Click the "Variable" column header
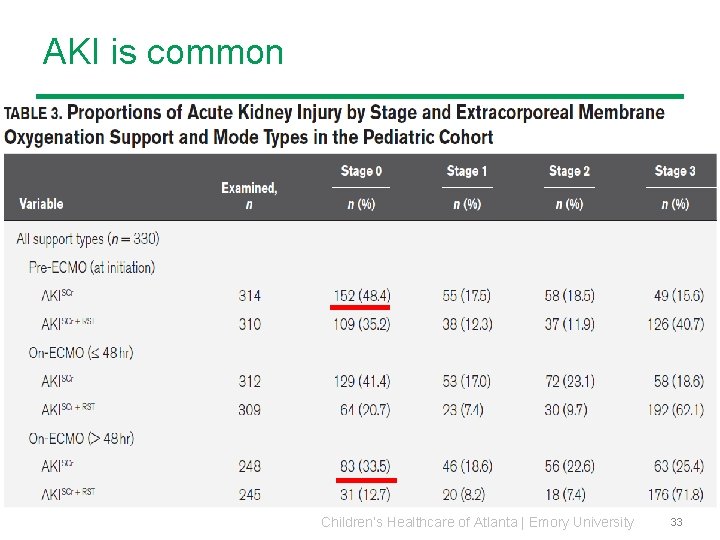Screen dimensions: 720x540 [41, 204]
